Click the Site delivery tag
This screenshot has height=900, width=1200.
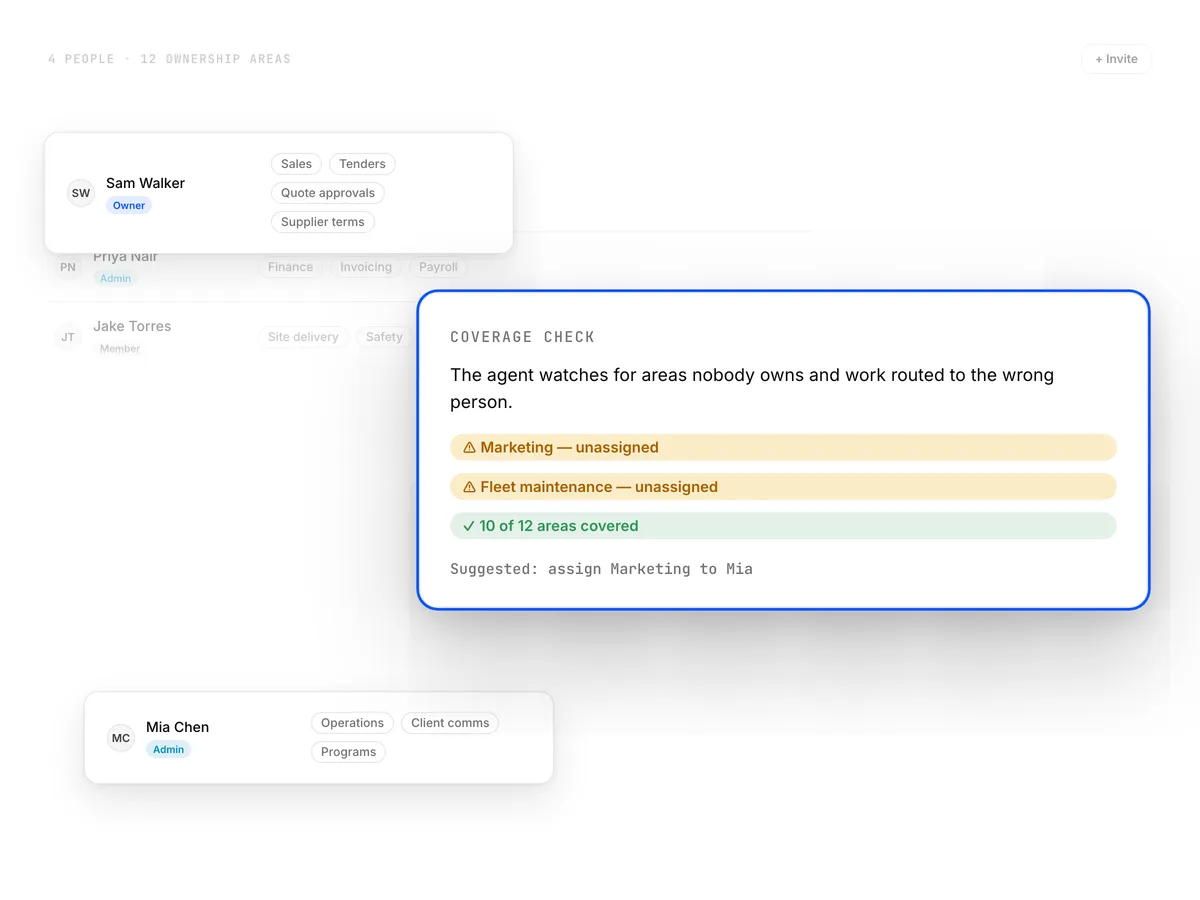point(303,337)
